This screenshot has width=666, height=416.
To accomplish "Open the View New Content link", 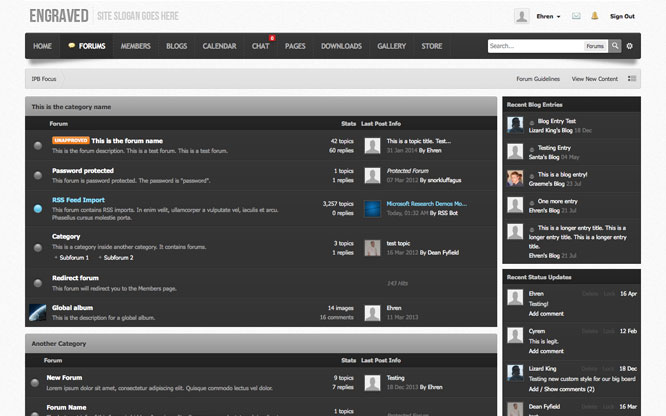I will (594, 78).
